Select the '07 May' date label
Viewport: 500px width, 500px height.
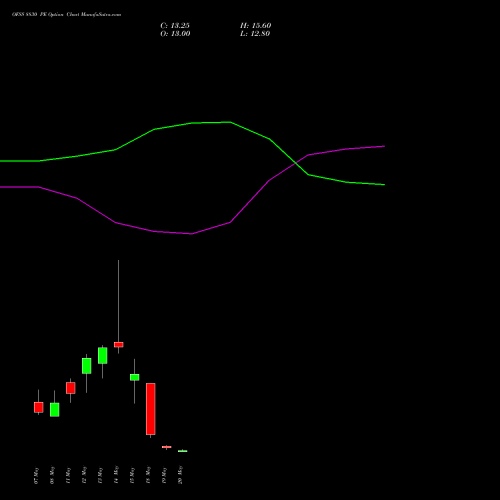click(36, 475)
